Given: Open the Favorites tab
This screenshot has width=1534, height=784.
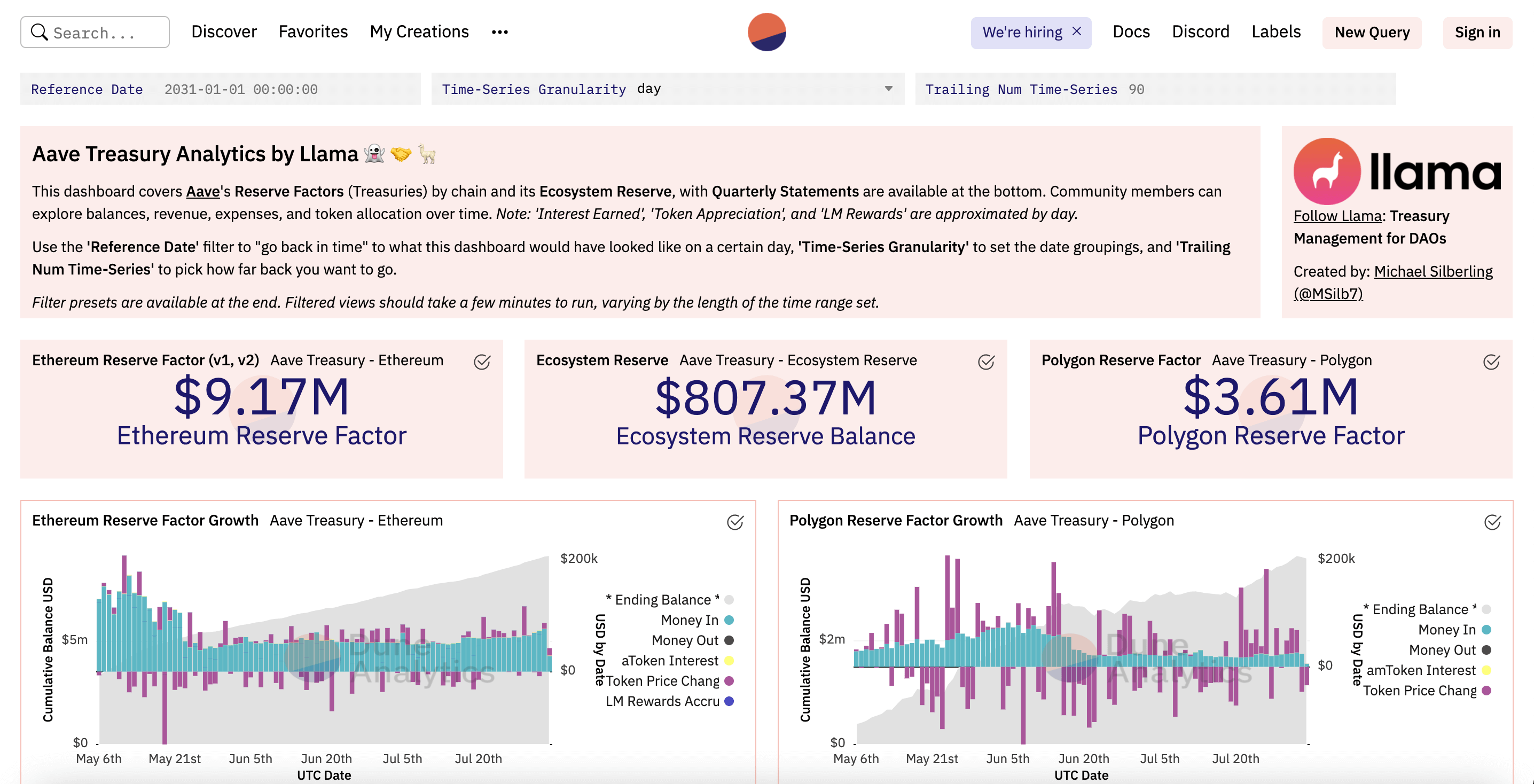Looking at the screenshot, I should click(x=313, y=32).
